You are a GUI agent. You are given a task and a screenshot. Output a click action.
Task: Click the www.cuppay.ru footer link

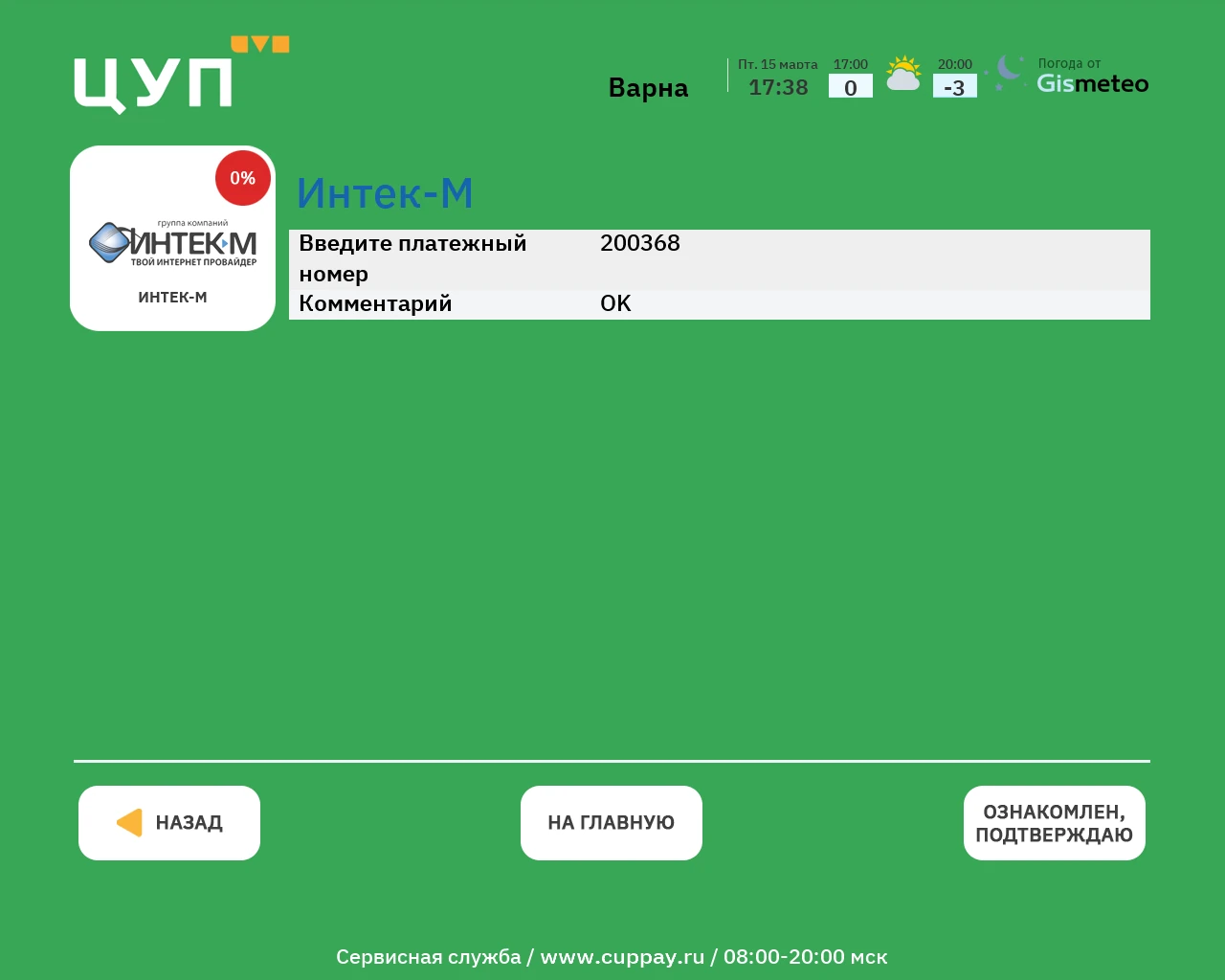(622, 957)
